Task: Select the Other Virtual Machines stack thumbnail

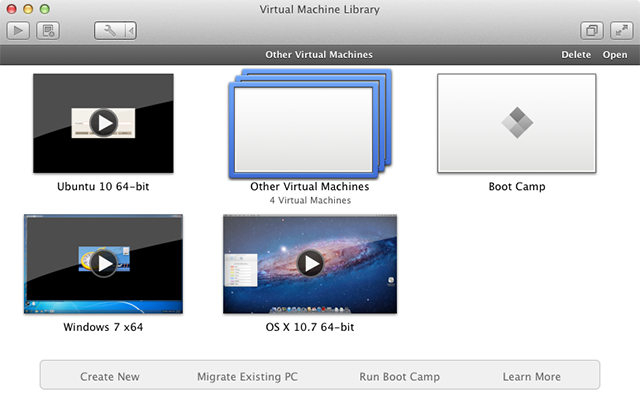Action: tap(310, 124)
